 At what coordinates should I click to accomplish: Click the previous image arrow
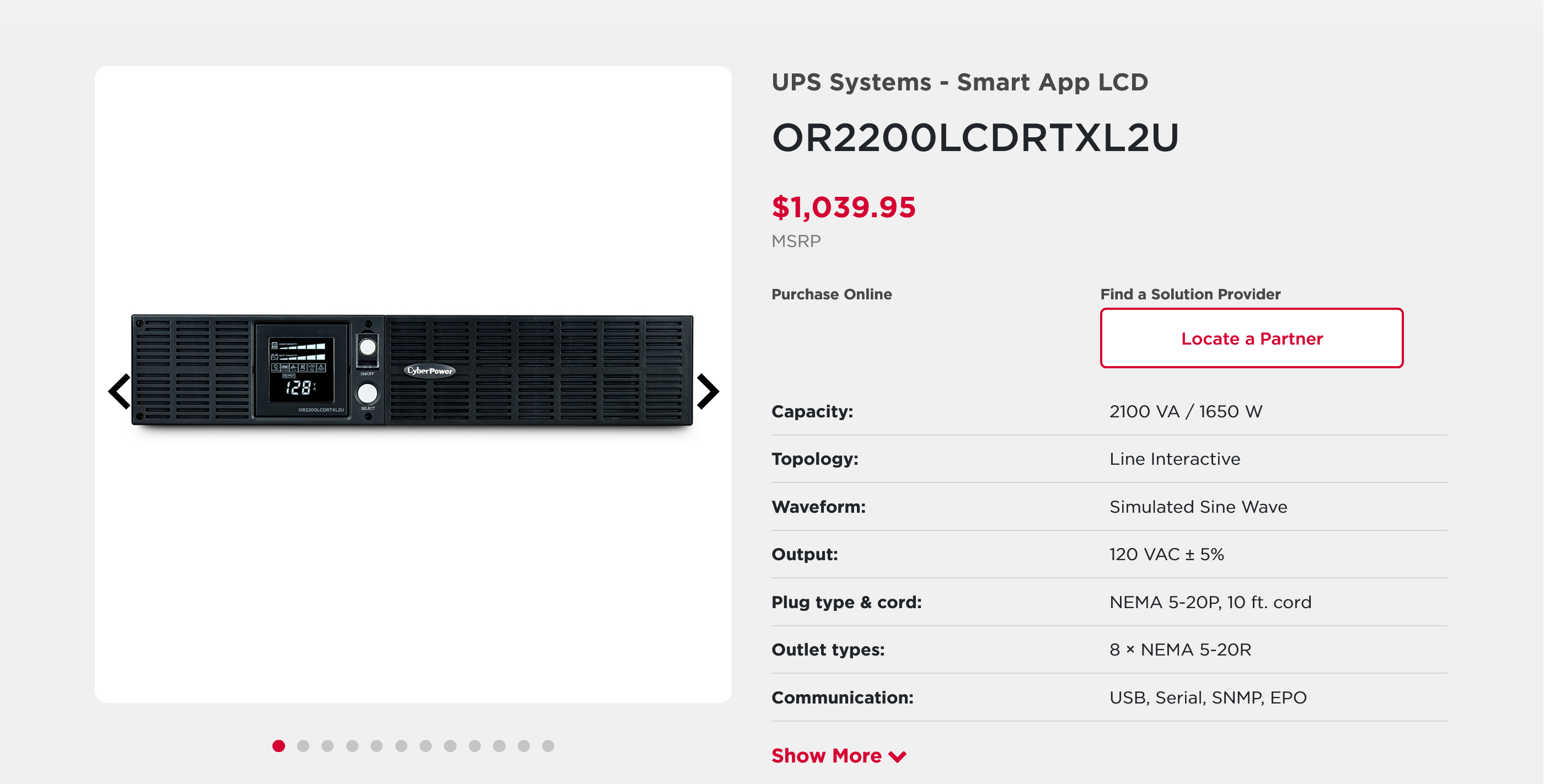[119, 391]
